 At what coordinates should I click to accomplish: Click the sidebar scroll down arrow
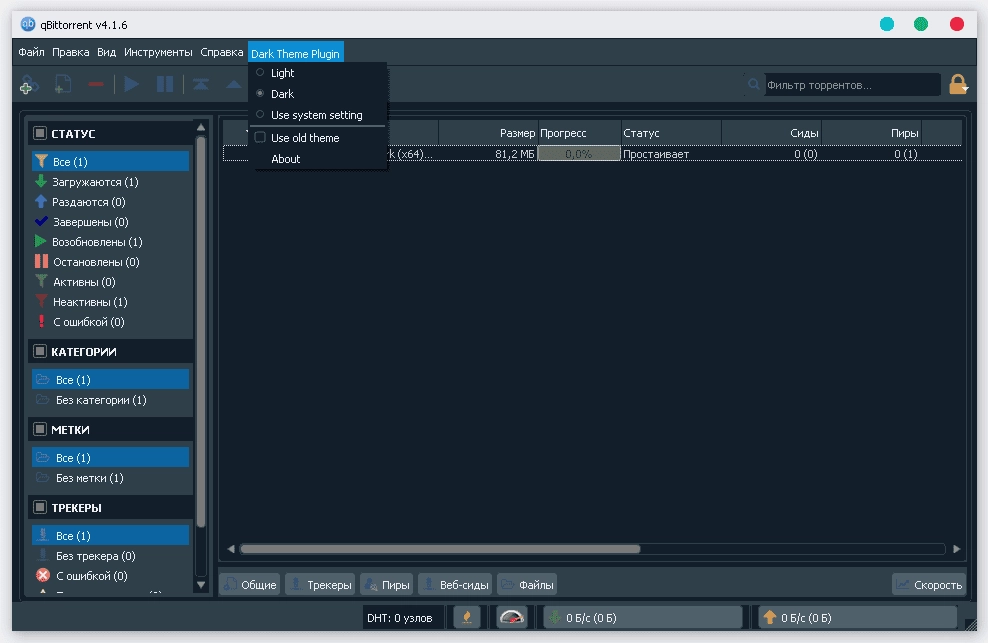tap(201, 585)
